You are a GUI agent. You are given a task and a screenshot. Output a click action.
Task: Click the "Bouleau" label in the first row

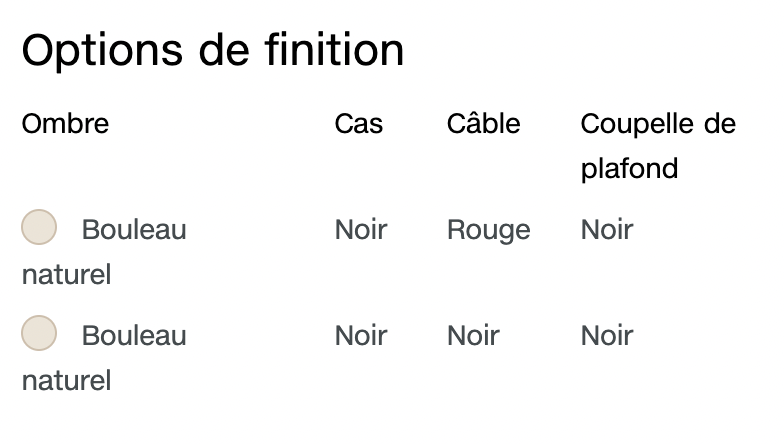[x=134, y=230]
